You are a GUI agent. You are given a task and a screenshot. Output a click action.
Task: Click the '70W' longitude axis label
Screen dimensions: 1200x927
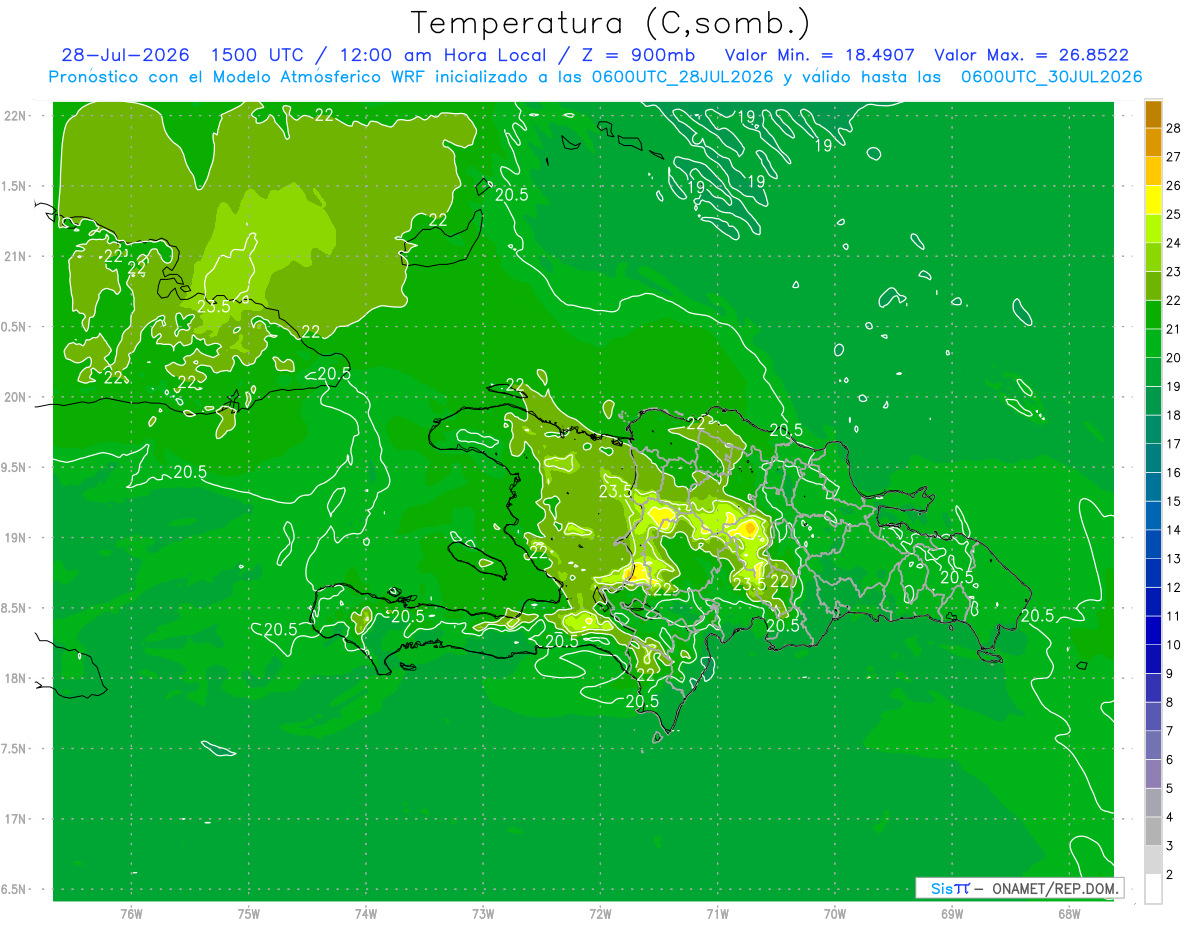click(x=834, y=914)
